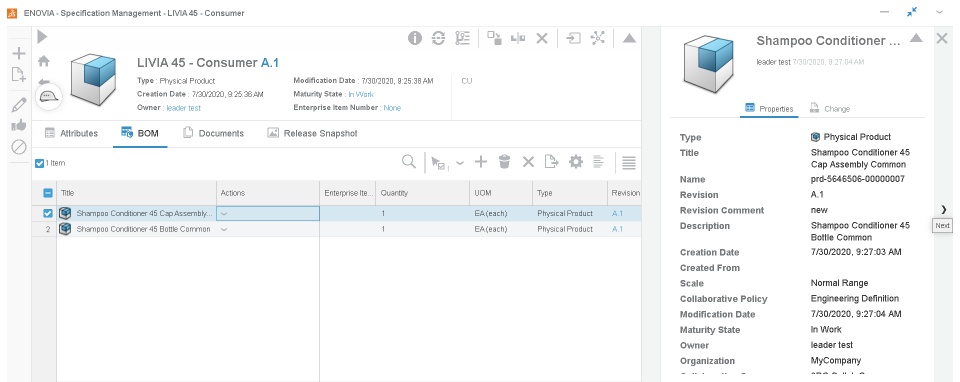Uncheck the Cap Assembly row checkbox

pos(48,214)
